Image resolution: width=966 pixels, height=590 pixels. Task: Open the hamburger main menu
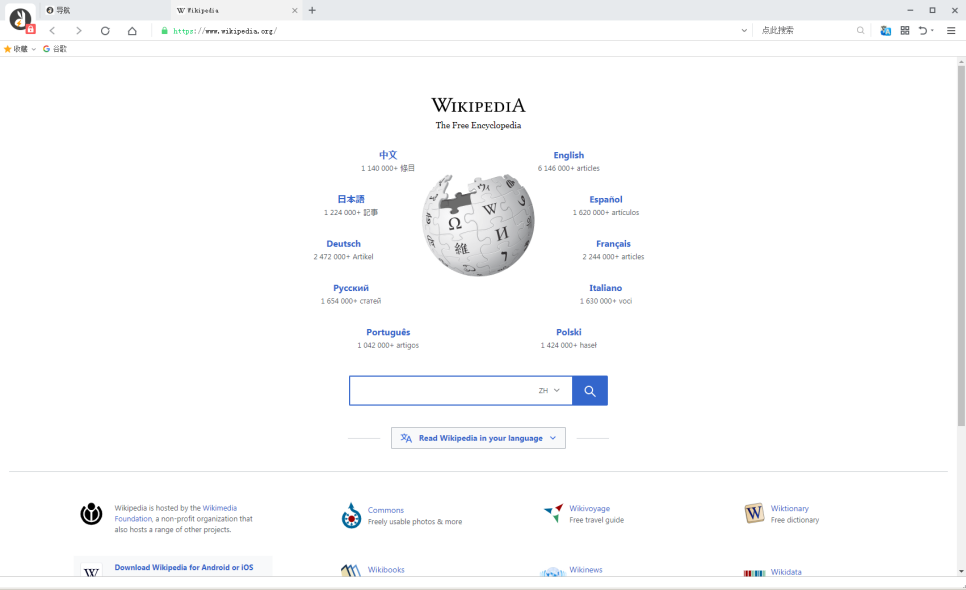[951, 30]
